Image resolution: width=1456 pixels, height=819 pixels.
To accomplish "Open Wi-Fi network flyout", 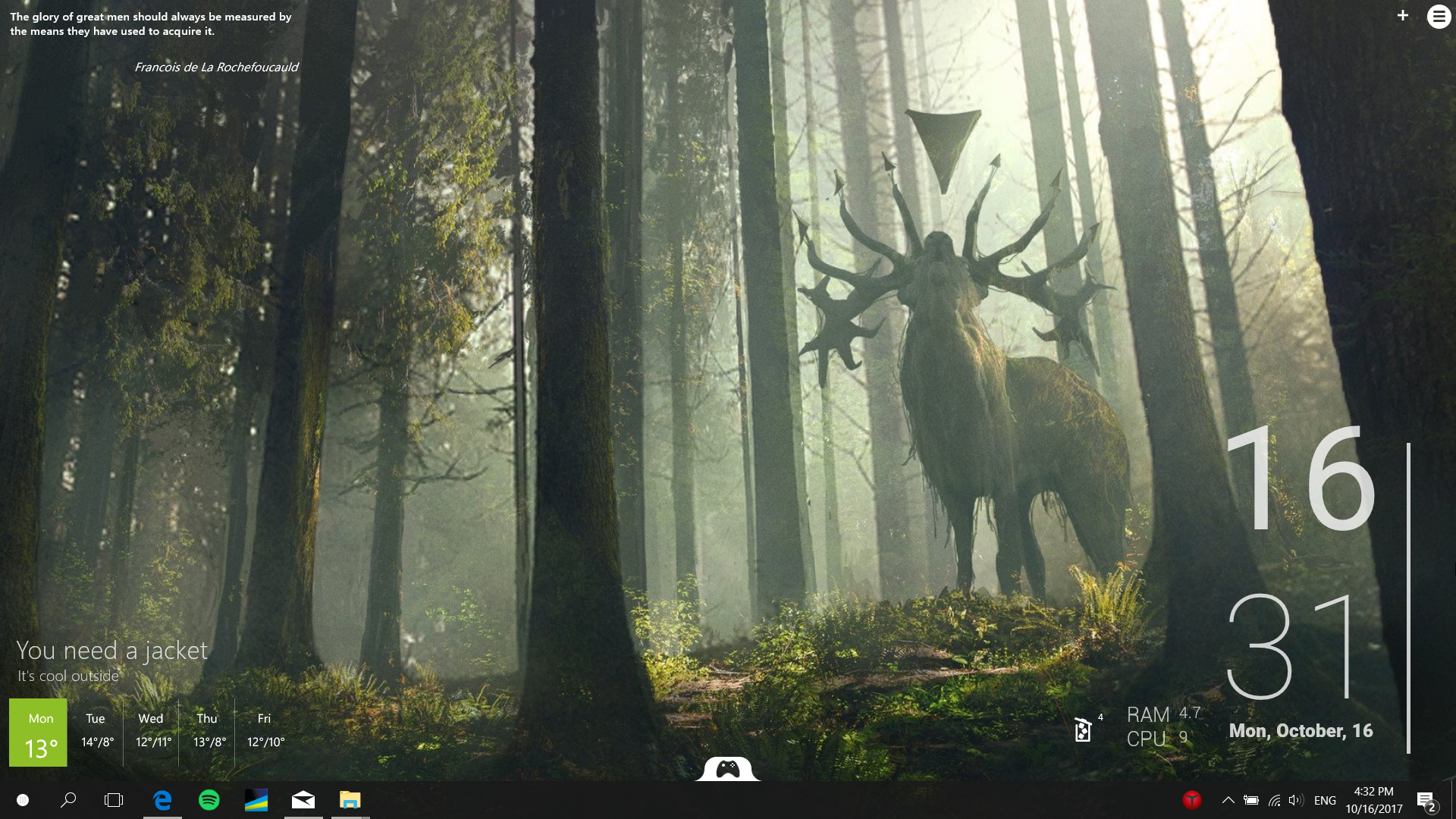I will click(1275, 800).
